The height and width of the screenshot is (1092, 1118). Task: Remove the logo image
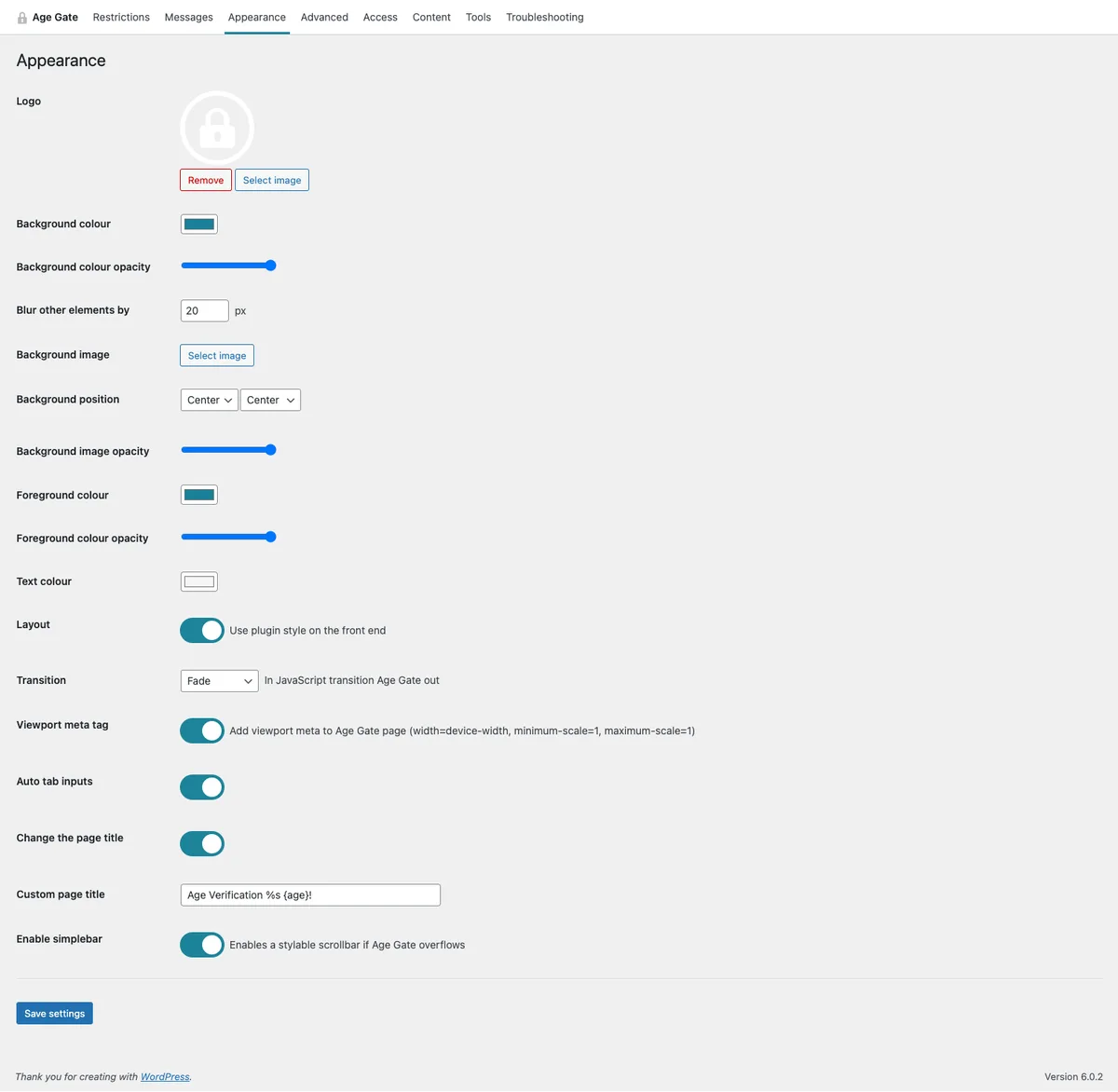coord(206,180)
